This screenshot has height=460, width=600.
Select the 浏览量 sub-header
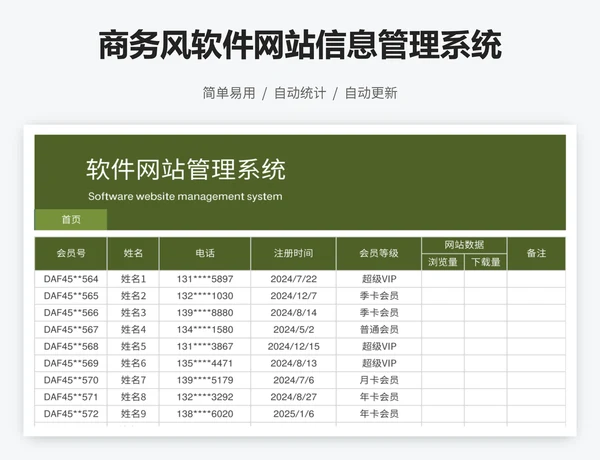[443, 262]
